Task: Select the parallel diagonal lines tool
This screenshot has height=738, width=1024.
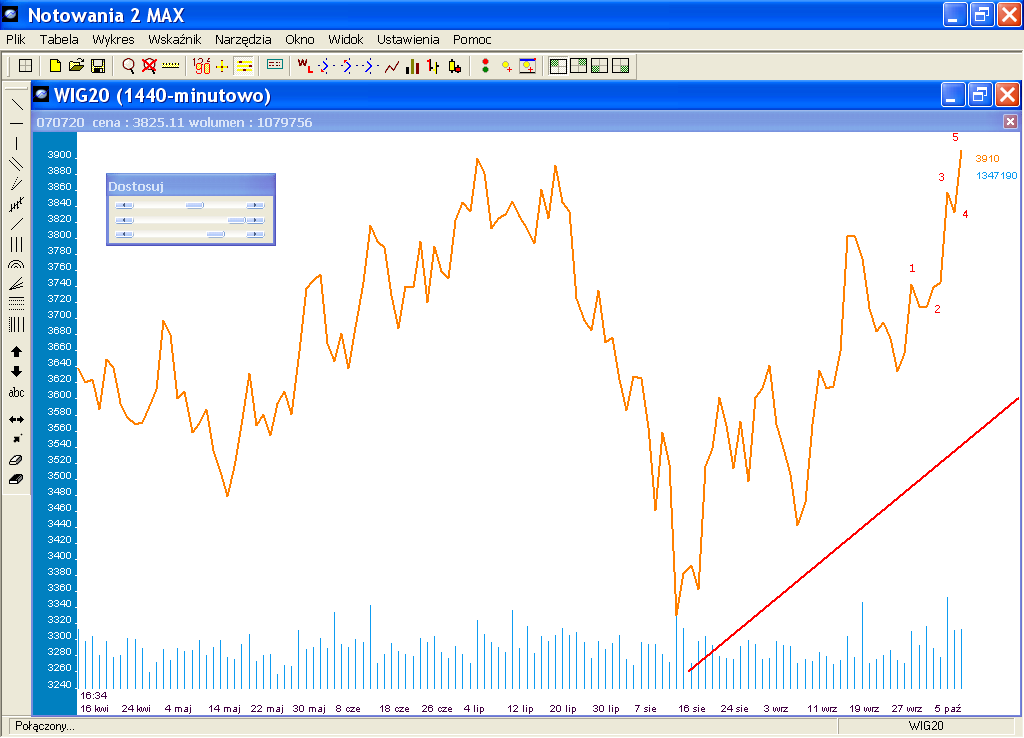Action: click(x=16, y=163)
